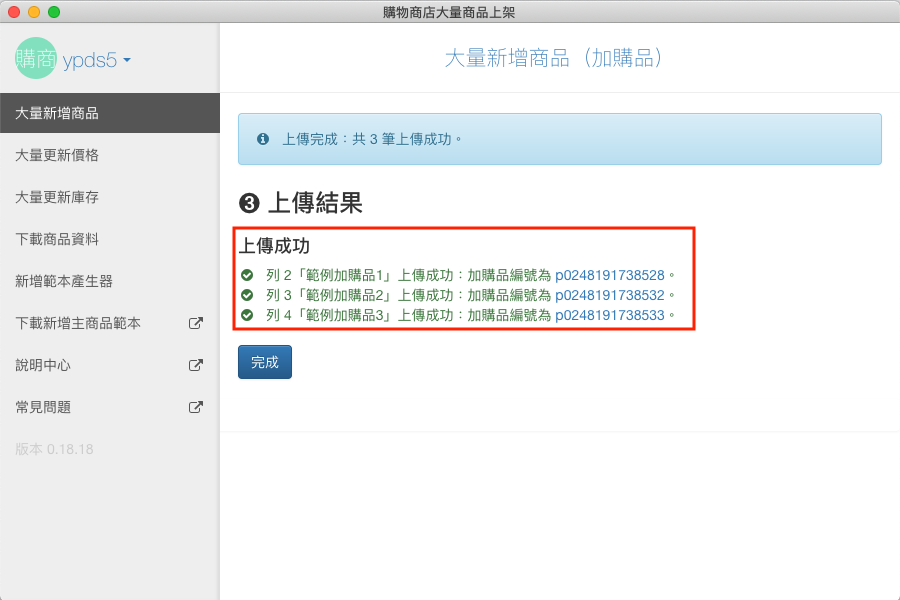Viewport: 900px width, 600px height.
Task: Click the green check icon for 列 3
Action: 247,295
